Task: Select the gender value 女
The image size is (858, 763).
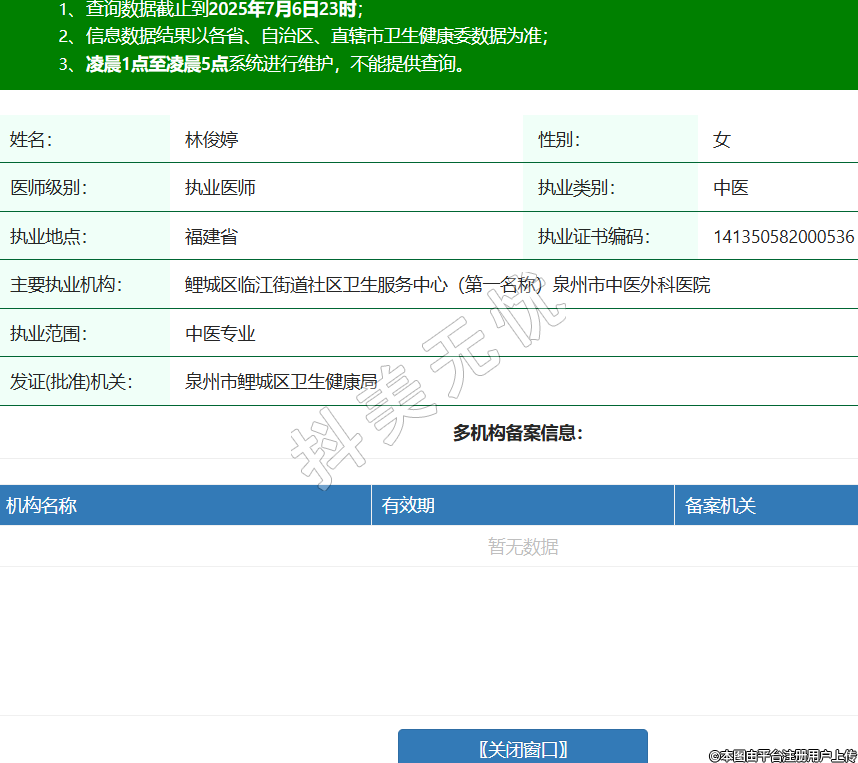Action: pyautogui.click(x=721, y=140)
